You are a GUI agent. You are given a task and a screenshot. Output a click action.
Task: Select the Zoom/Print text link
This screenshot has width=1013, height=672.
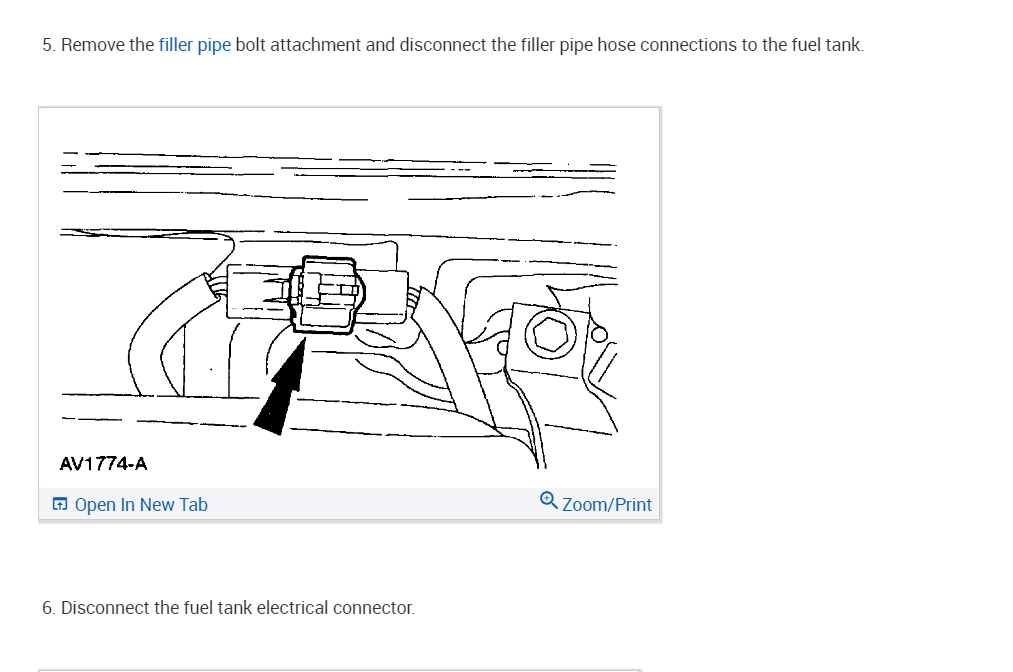click(x=607, y=505)
